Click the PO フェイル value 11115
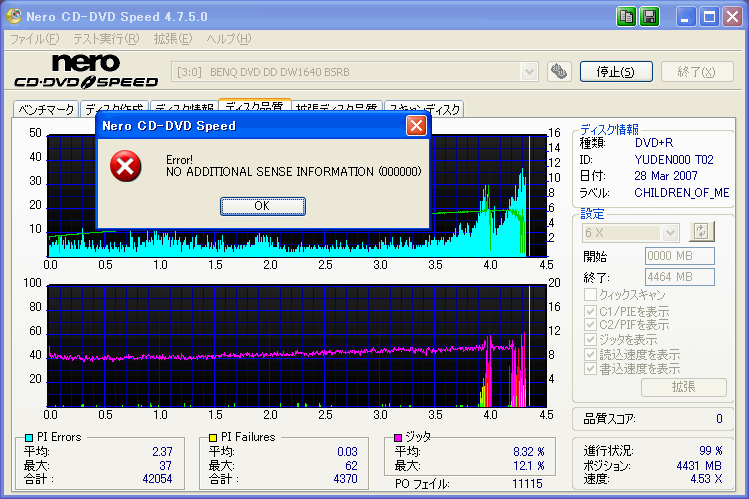 527,484
